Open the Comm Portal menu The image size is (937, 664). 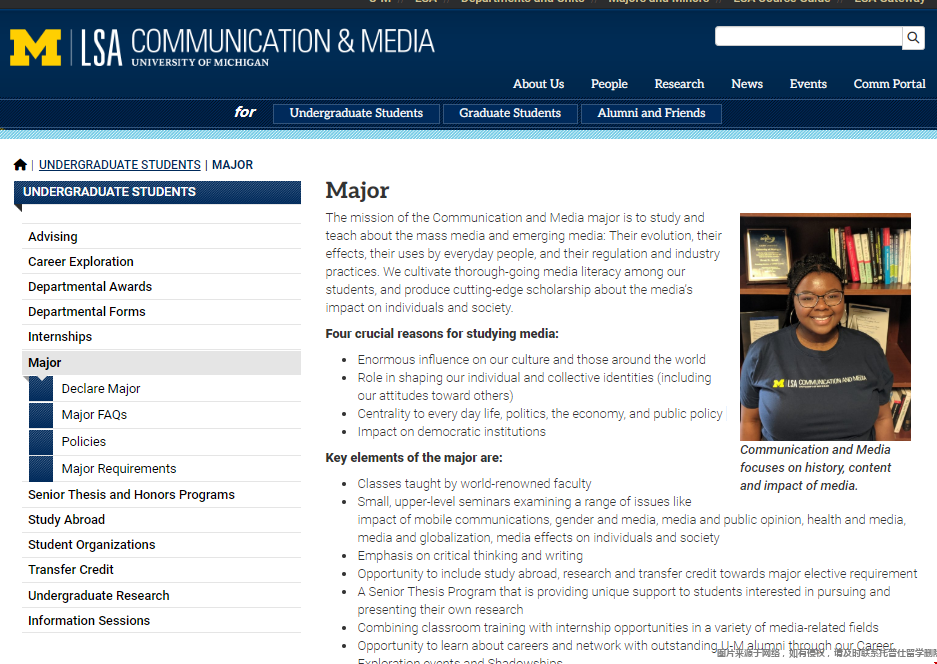(x=889, y=84)
